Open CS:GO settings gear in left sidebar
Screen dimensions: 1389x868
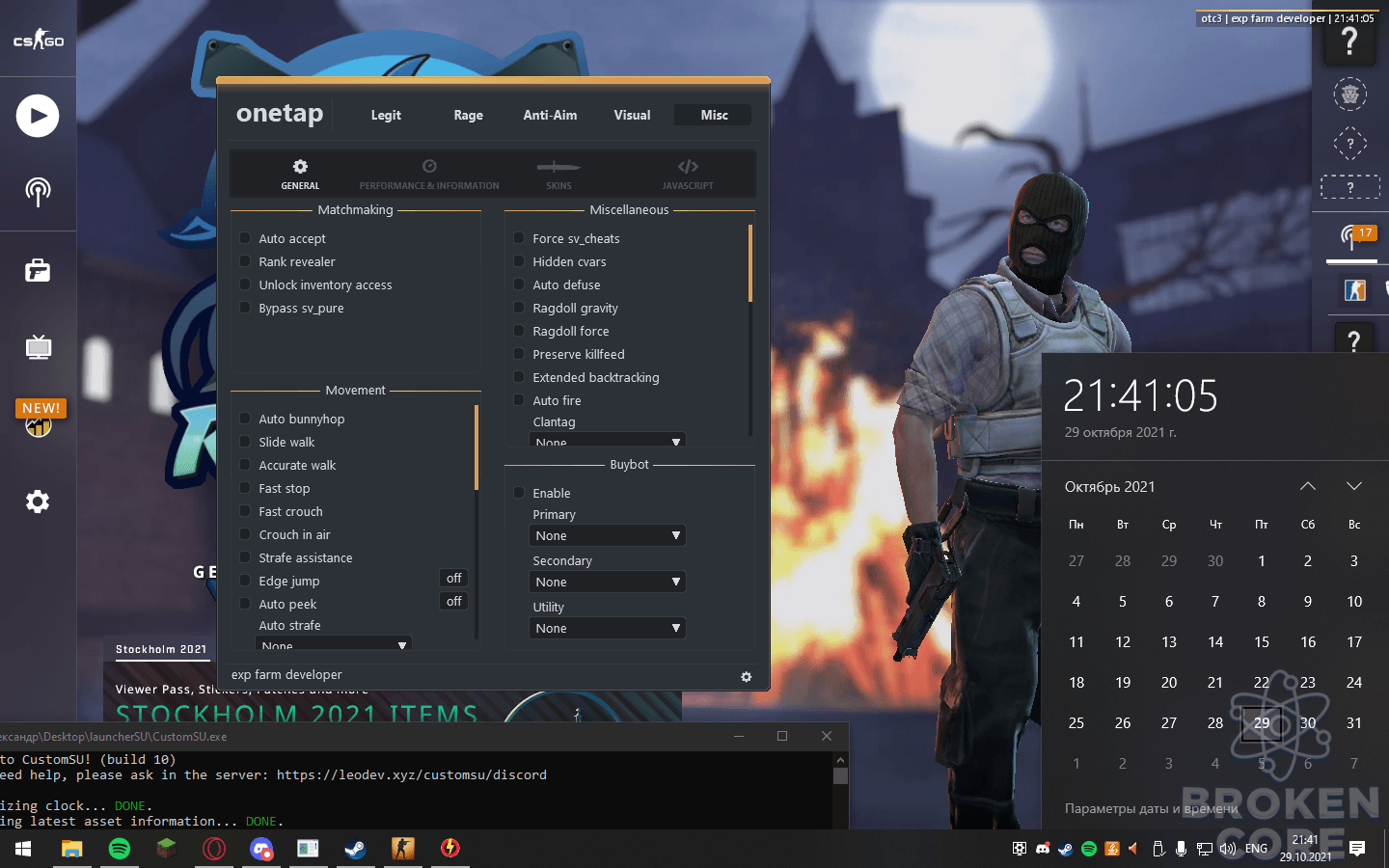[38, 502]
